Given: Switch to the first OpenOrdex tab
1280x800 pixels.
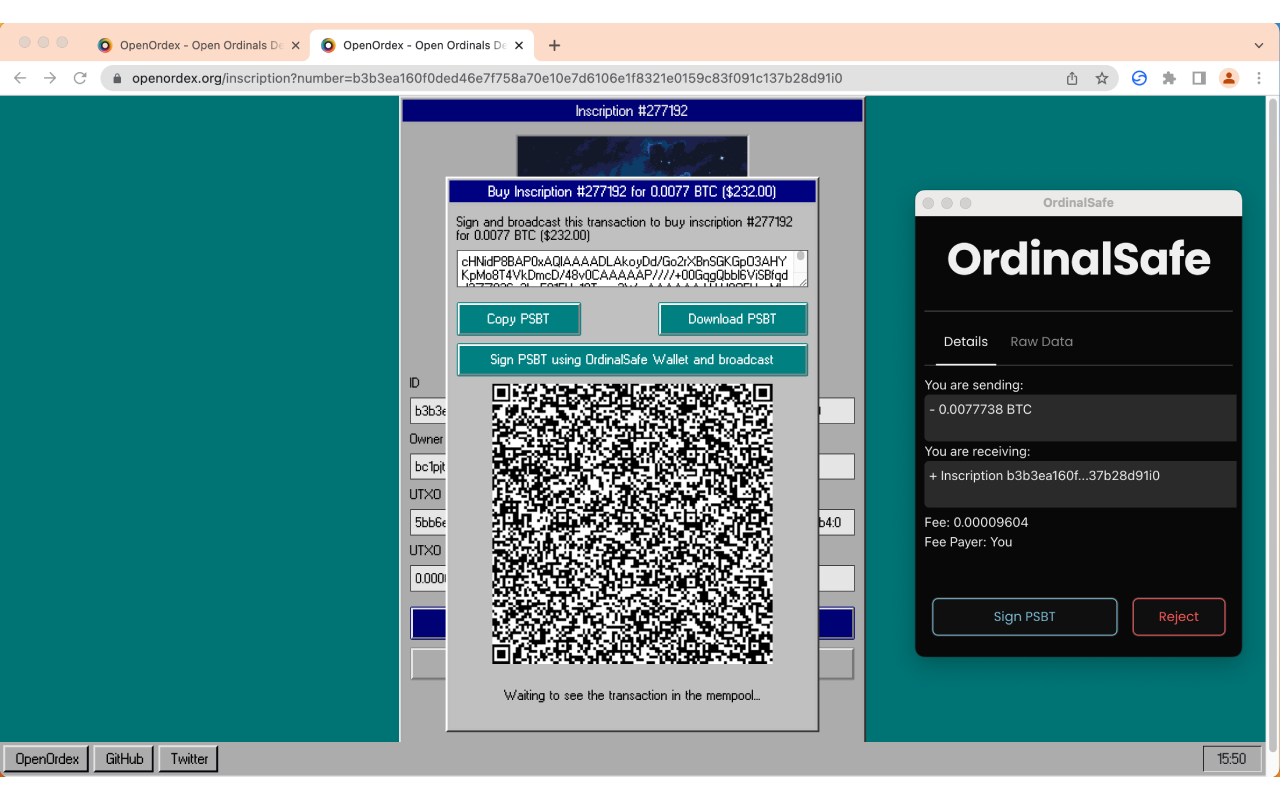Looking at the screenshot, I should point(197,45).
